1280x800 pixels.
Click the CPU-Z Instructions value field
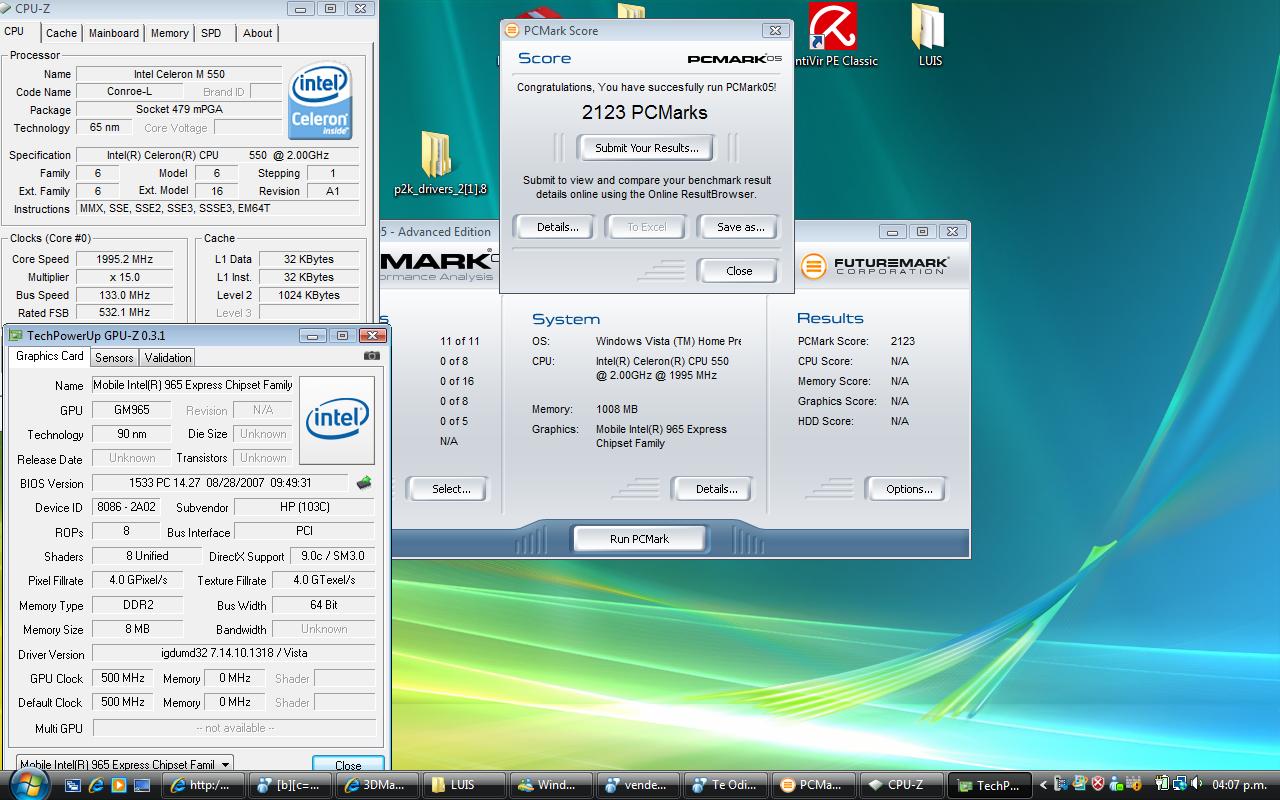[217, 209]
